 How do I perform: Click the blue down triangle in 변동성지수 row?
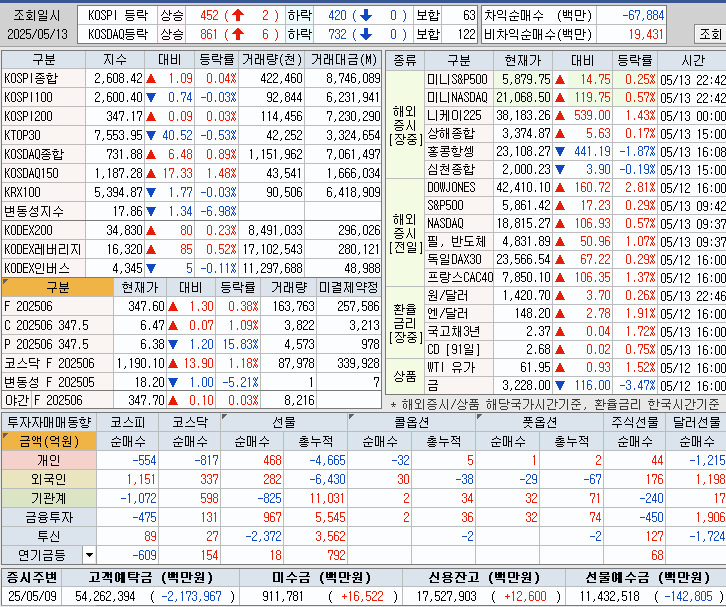151,212
